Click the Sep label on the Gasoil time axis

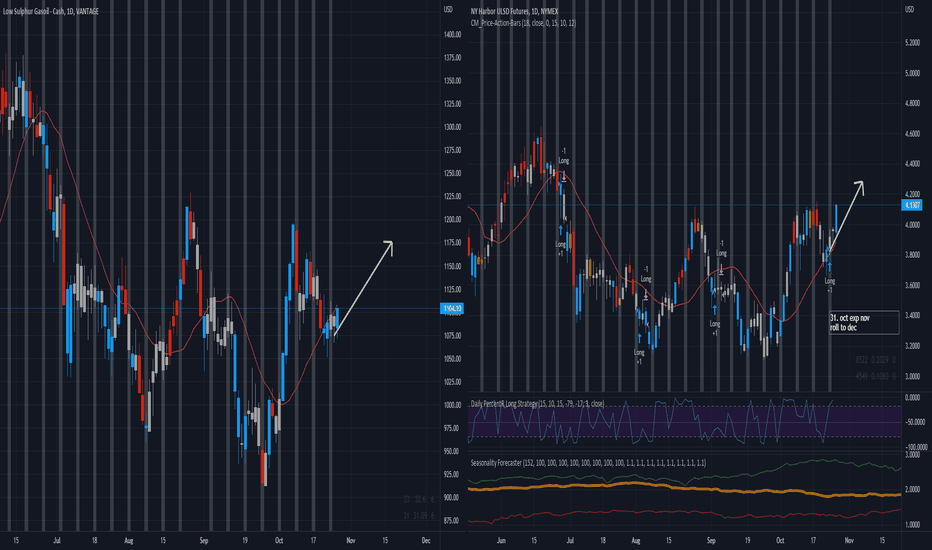204,540
